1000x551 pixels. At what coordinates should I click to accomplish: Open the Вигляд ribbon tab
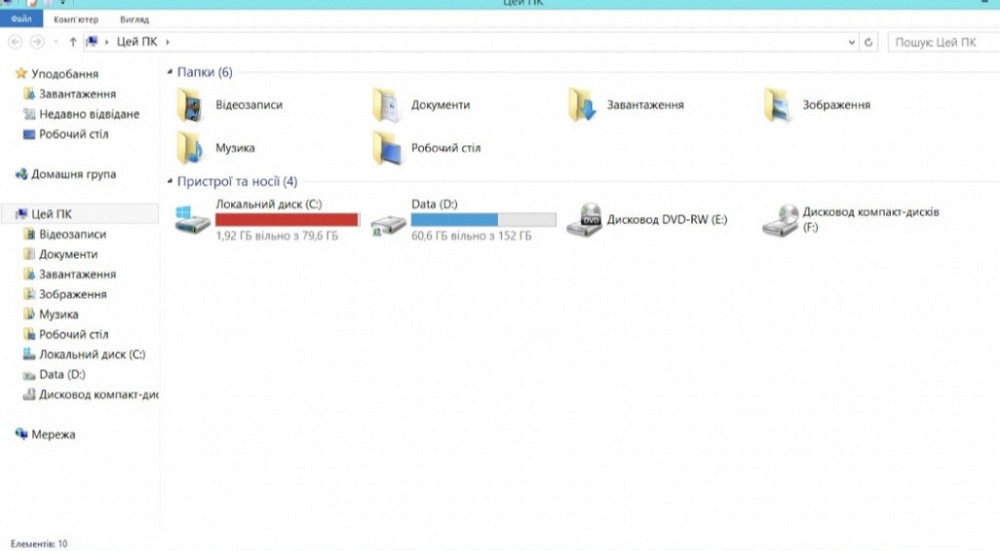[x=133, y=19]
